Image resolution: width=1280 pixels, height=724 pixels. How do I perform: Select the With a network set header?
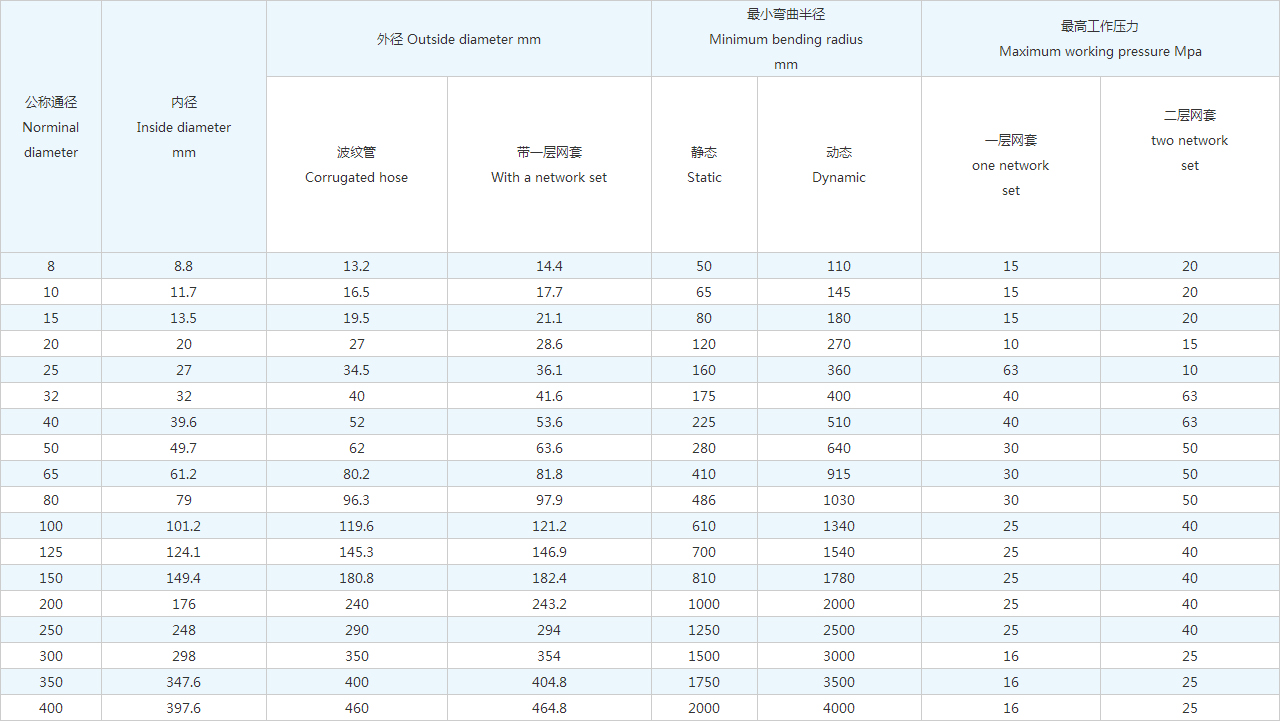tap(549, 165)
